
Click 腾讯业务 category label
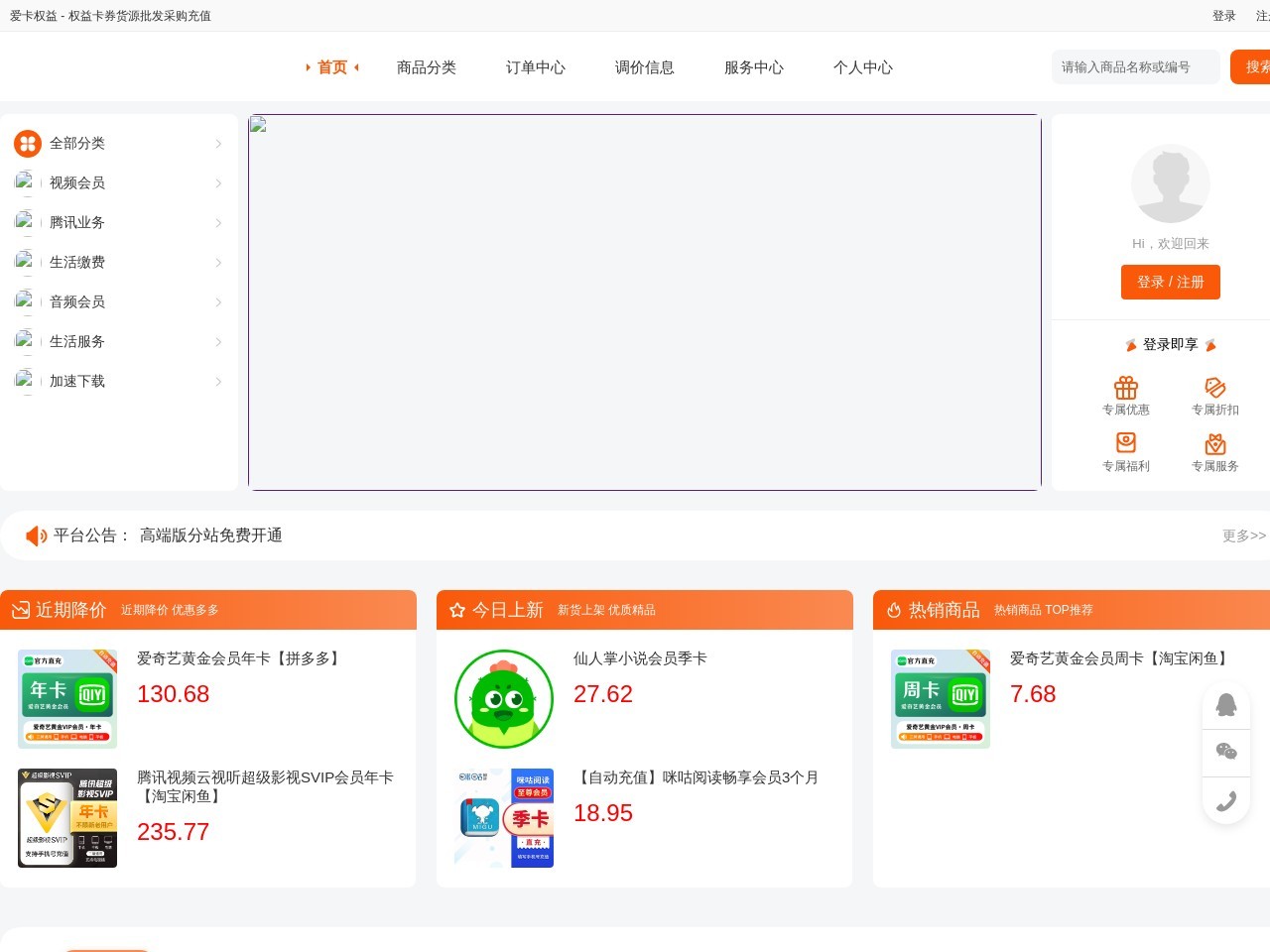[77, 223]
